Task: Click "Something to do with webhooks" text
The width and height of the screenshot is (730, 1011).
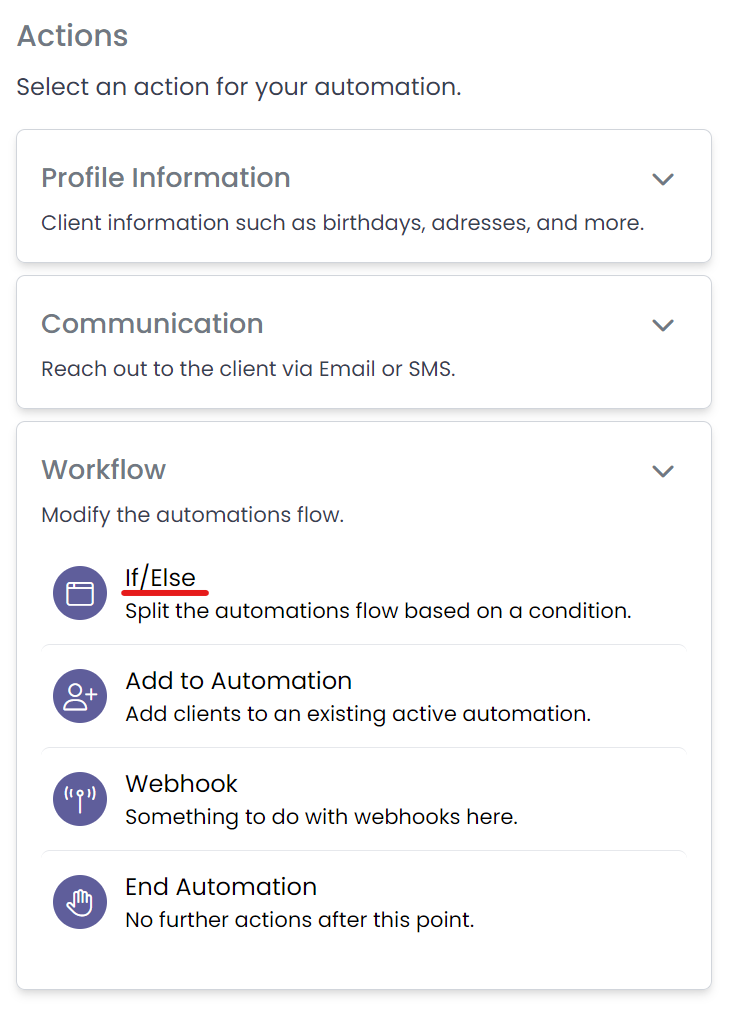Action: 321,817
